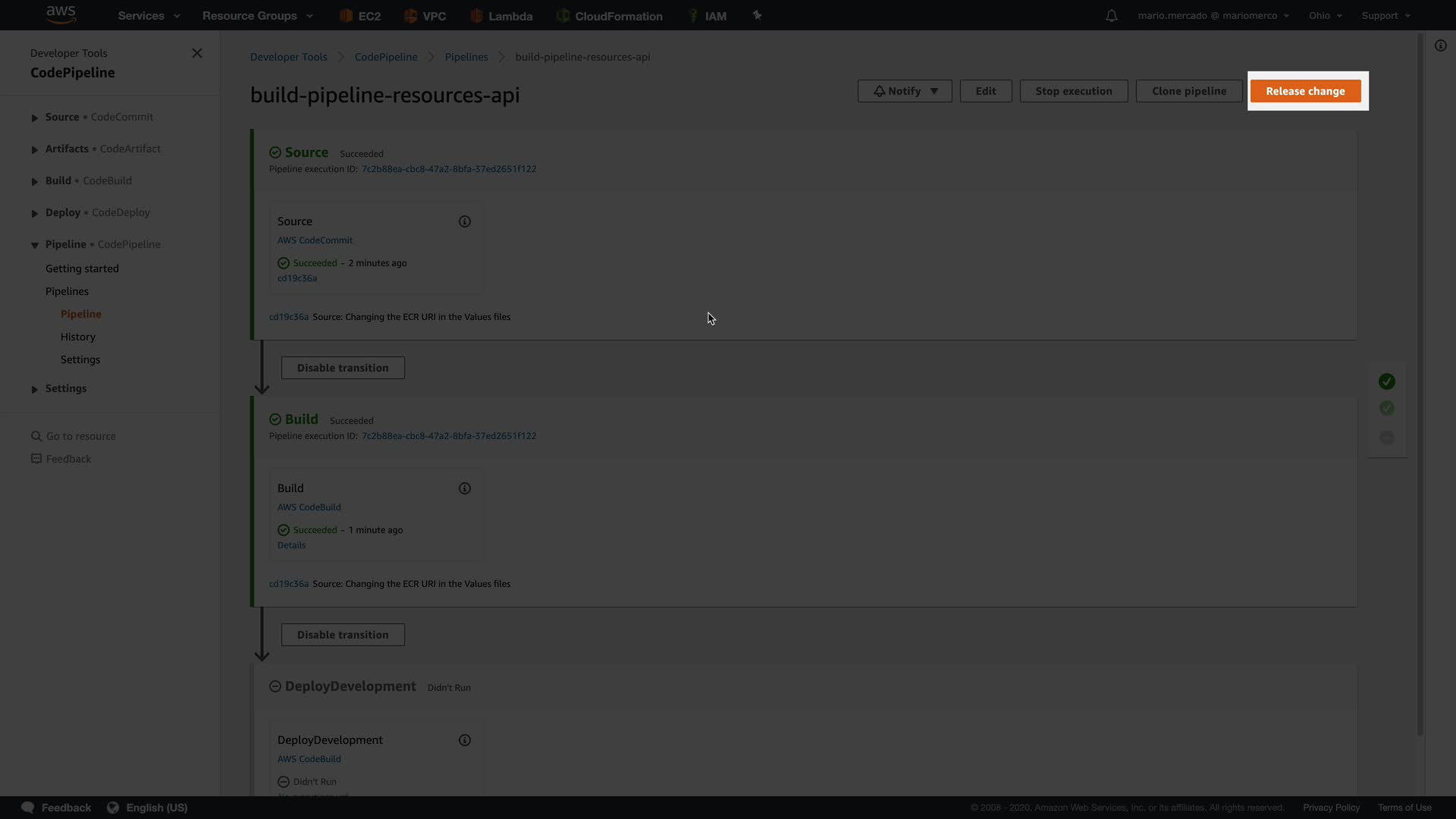This screenshot has height=819, width=1456.
Task: Click the notifications bell icon
Action: click(1111, 16)
